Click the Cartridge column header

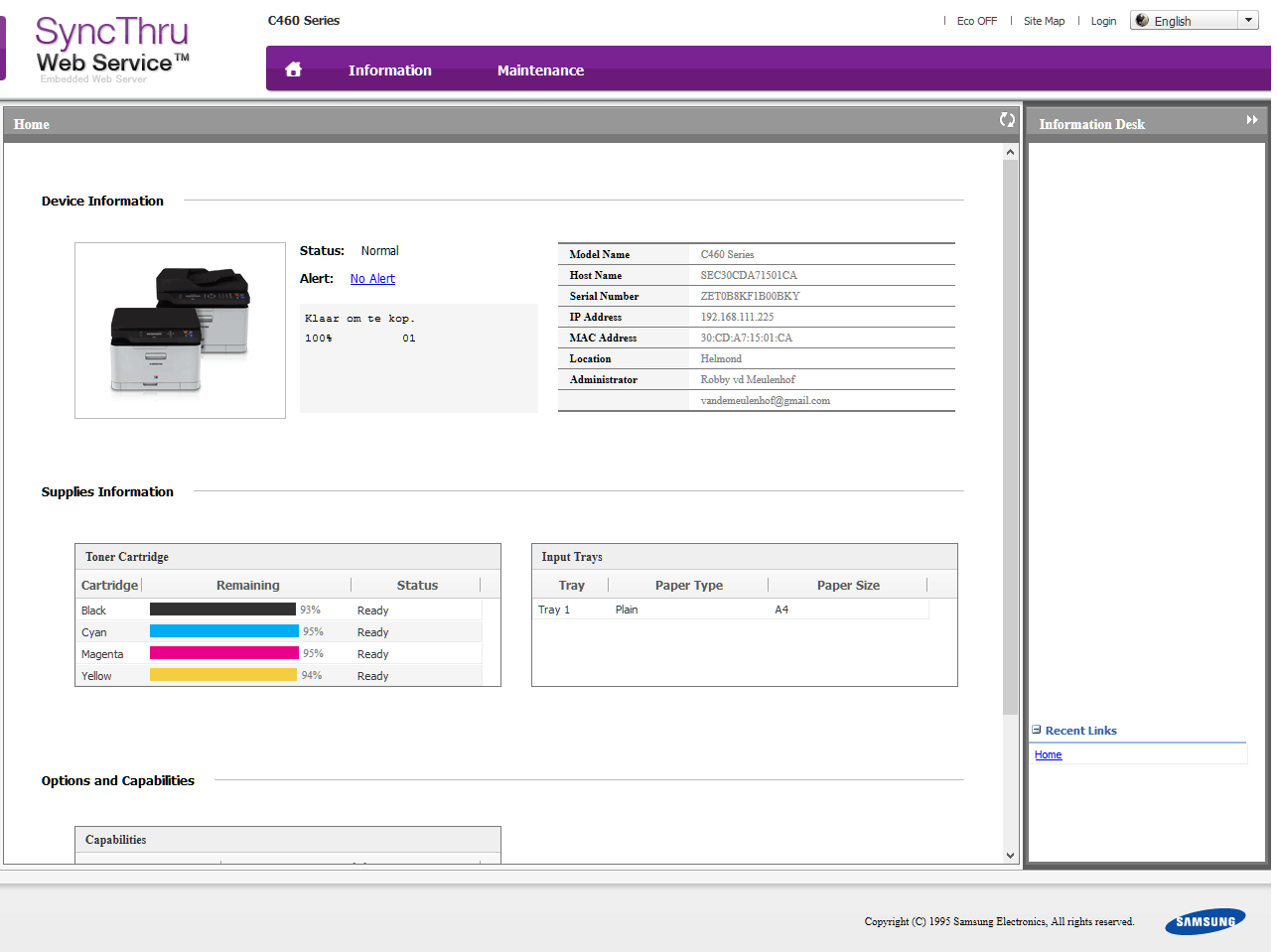pos(109,586)
